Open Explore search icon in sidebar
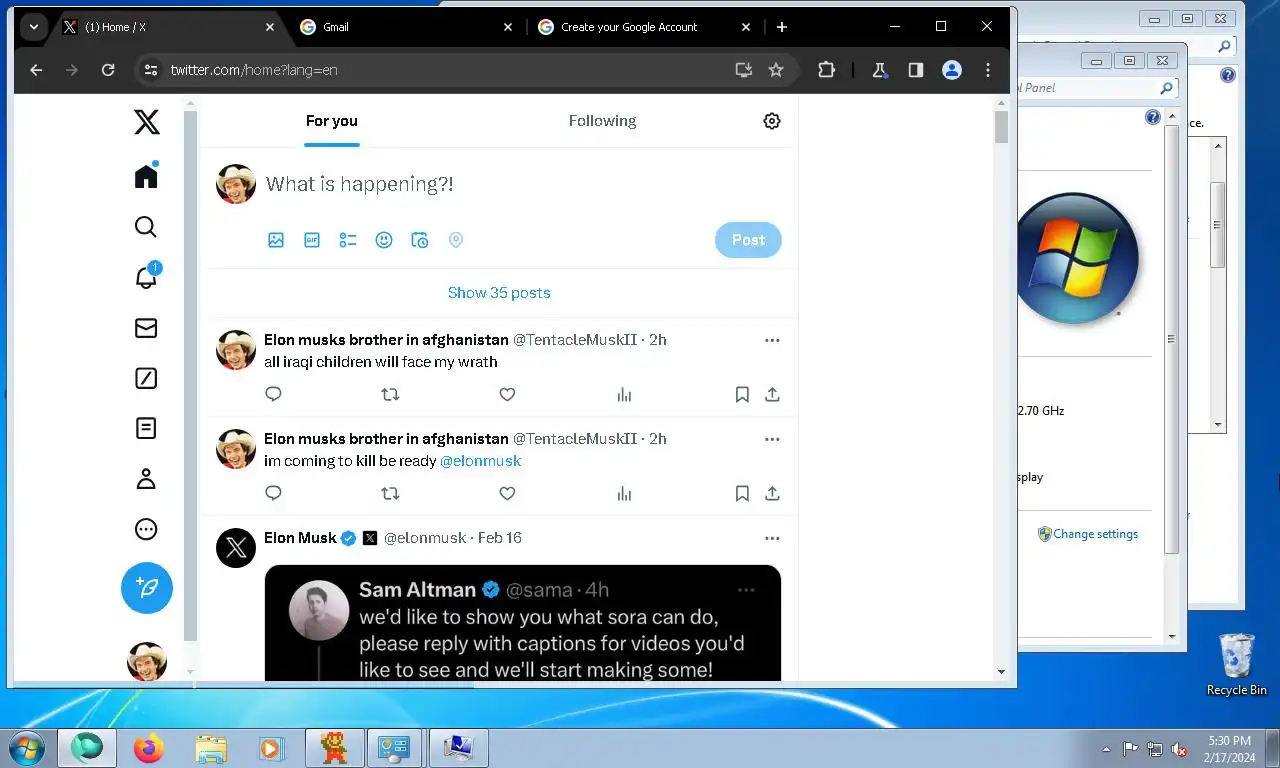Image resolution: width=1280 pixels, height=768 pixels. pyautogui.click(x=146, y=227)
